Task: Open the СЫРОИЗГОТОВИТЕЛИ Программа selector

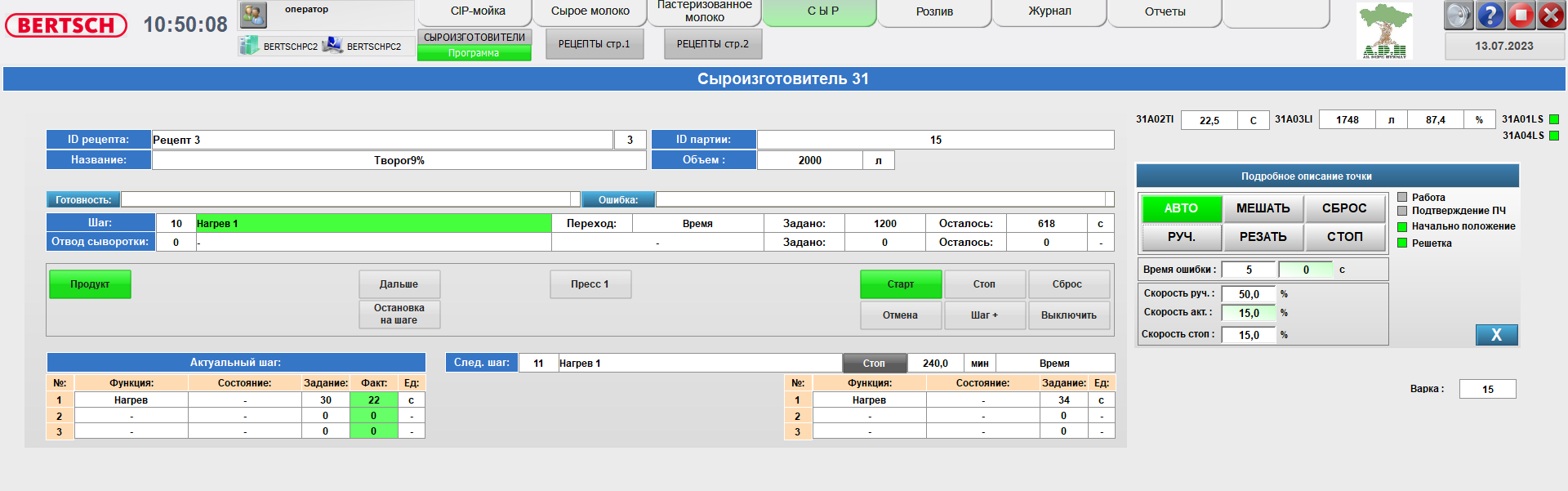Action: tap(474, 45)
